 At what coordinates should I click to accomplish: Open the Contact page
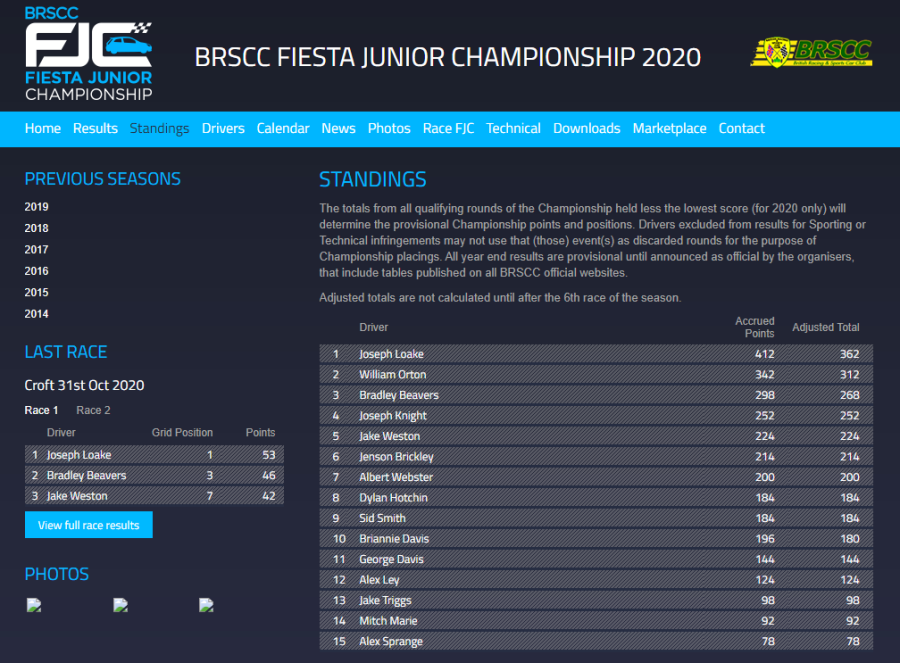click(741, 128)
